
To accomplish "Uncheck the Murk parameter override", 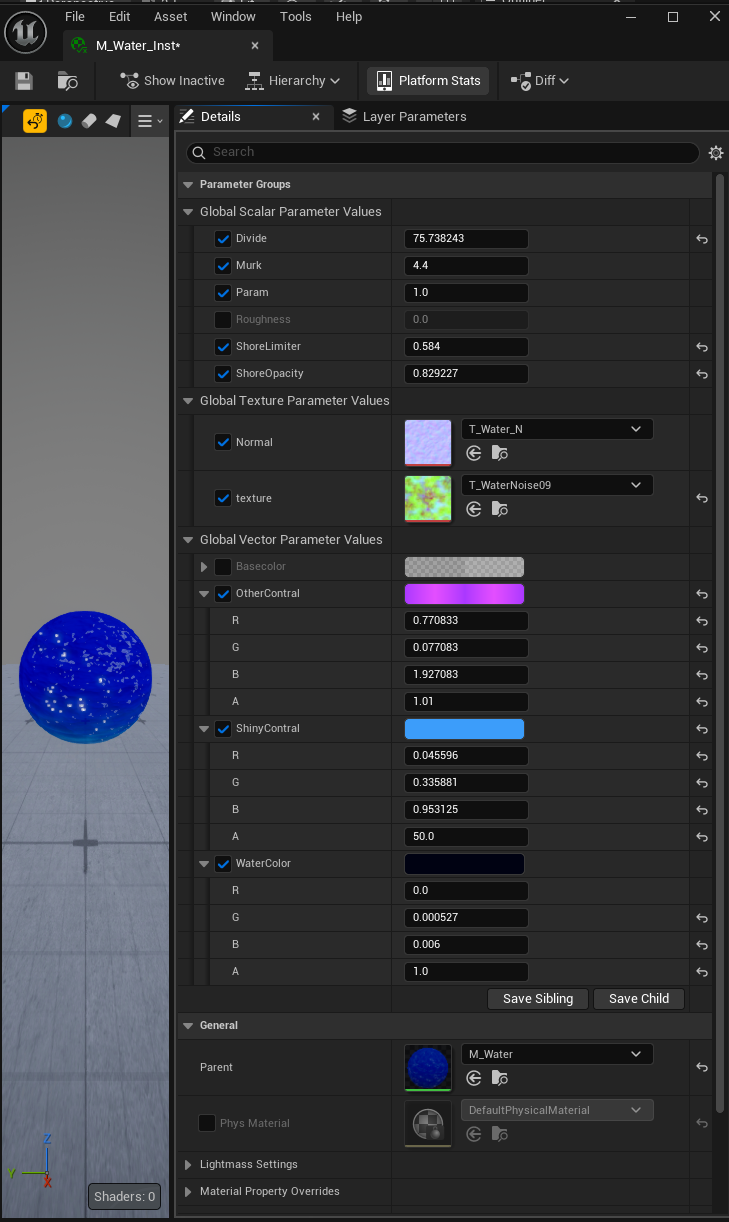I will pos(223,266).
